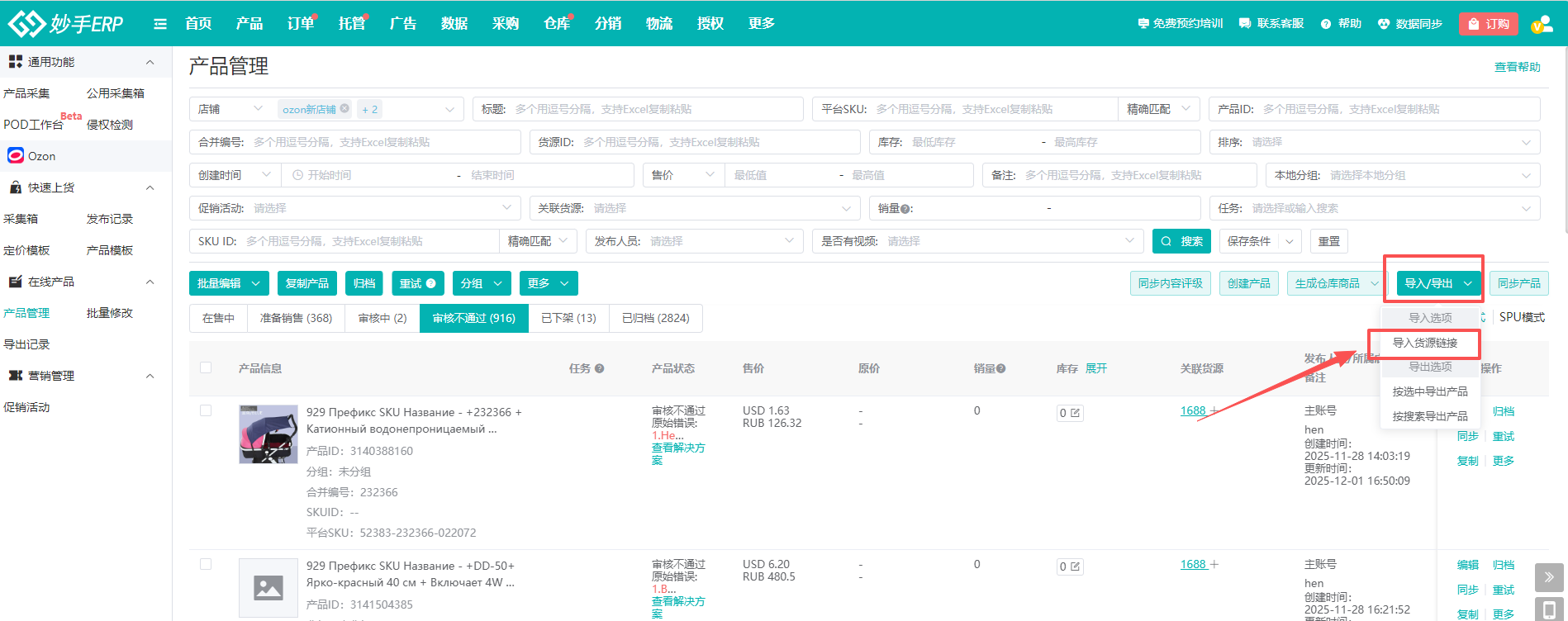
Task: Click the 标题 title input field
Action: tap(653, 109)
